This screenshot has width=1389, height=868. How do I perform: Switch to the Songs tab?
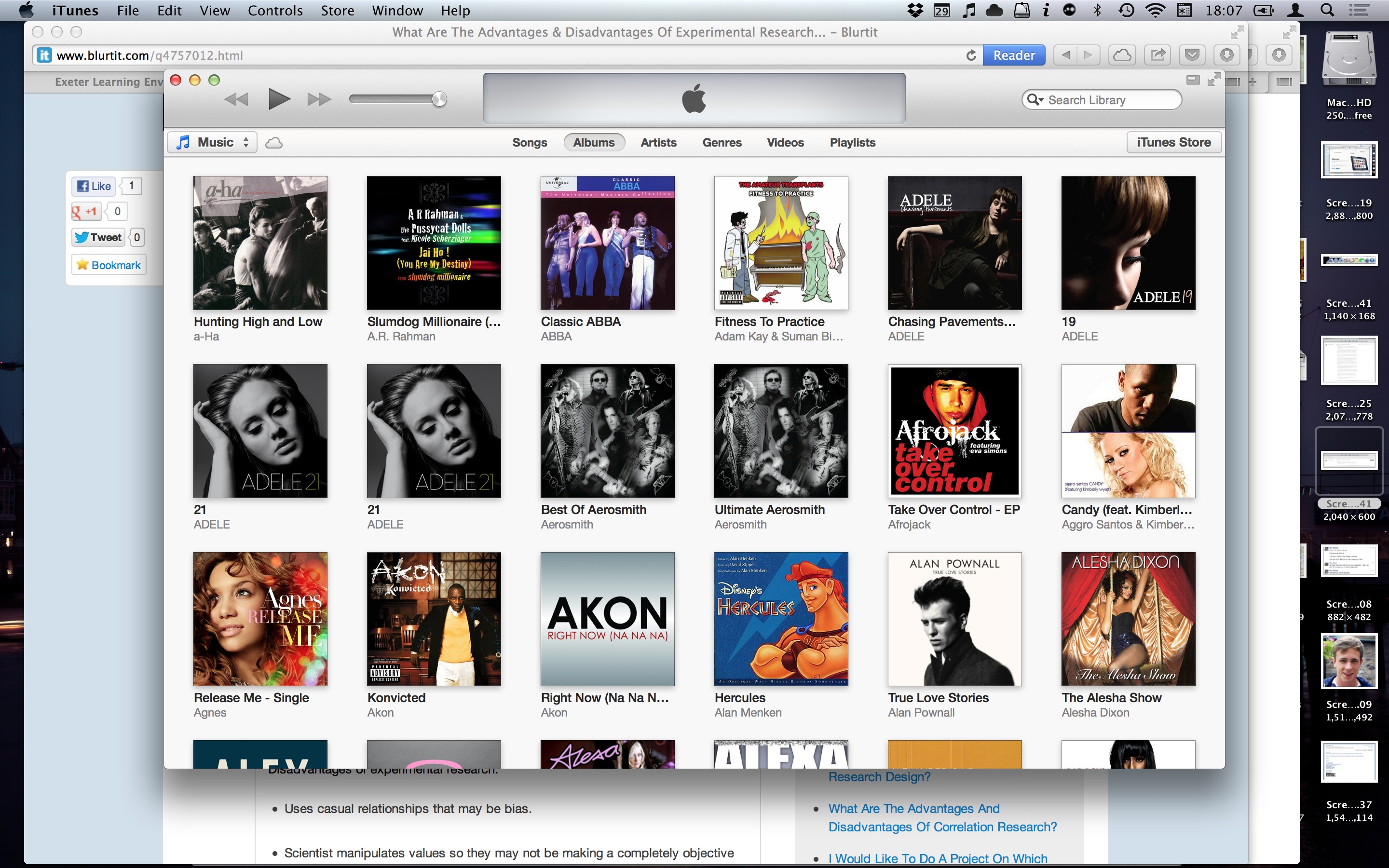point(529,142)
